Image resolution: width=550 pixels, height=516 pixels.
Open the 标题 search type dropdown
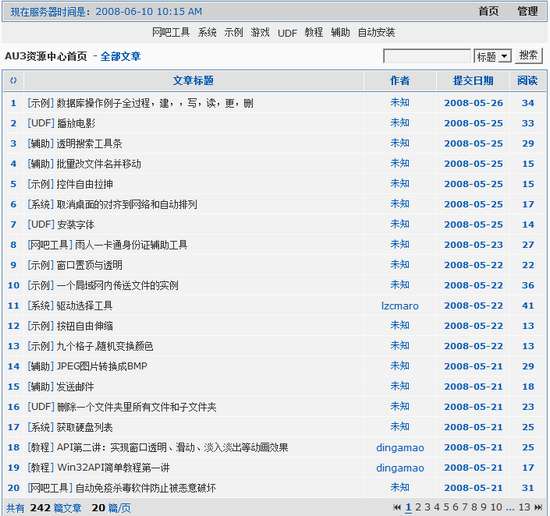(x=492, y=56)
